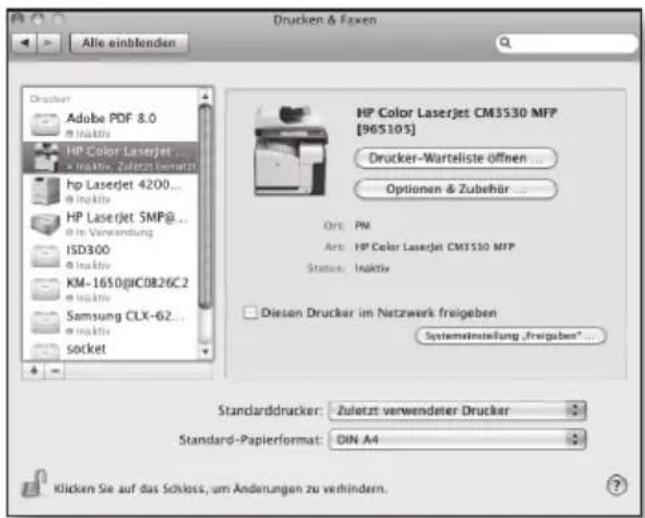The width and height of the screenshot is (645, 518).
Task: Select the HP LaserJet 5MP printer
Action: (110, 223)
